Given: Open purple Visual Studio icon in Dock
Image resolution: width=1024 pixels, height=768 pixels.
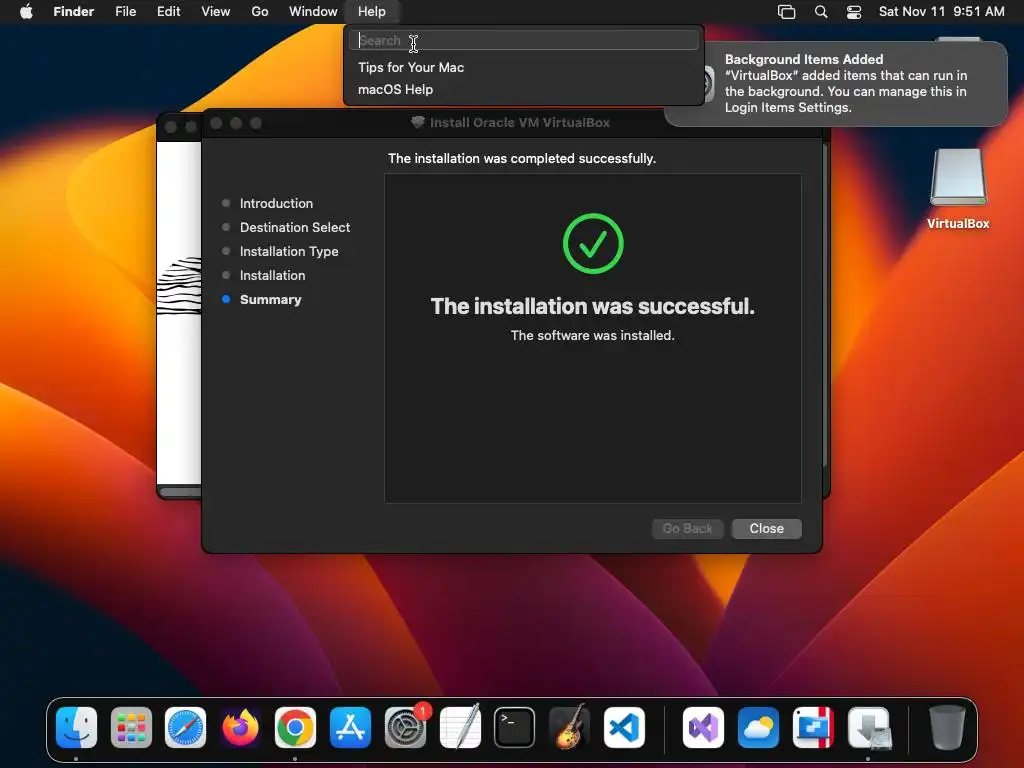Looking at the screenshot, I should point(703,727).
